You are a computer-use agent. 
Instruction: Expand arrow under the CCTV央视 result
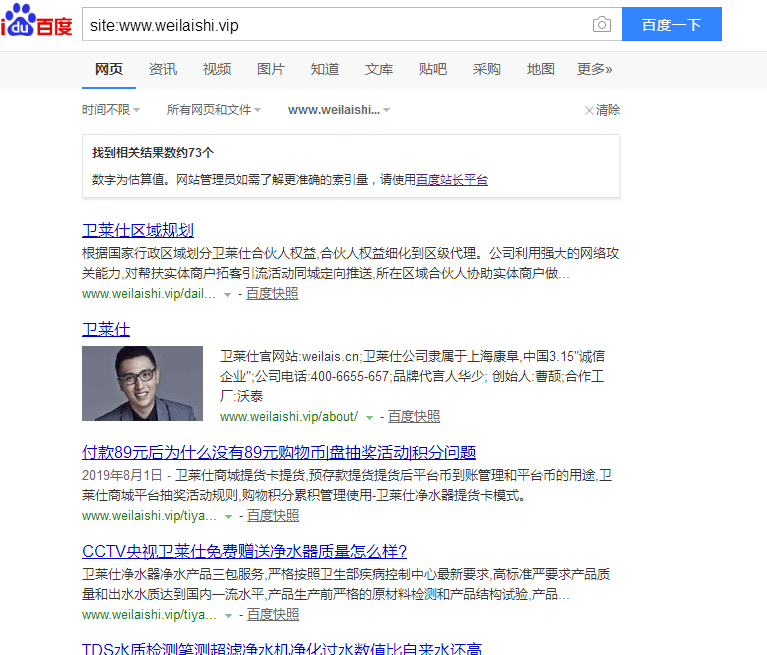coord(228,616)
